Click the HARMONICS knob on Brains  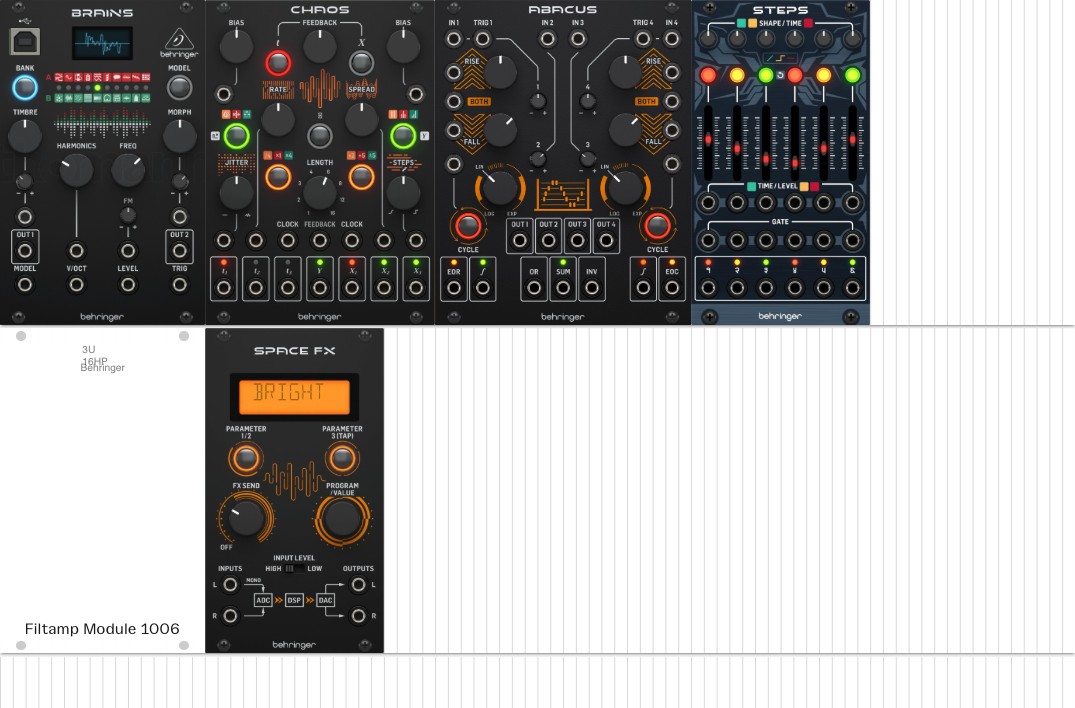point(76,169)
